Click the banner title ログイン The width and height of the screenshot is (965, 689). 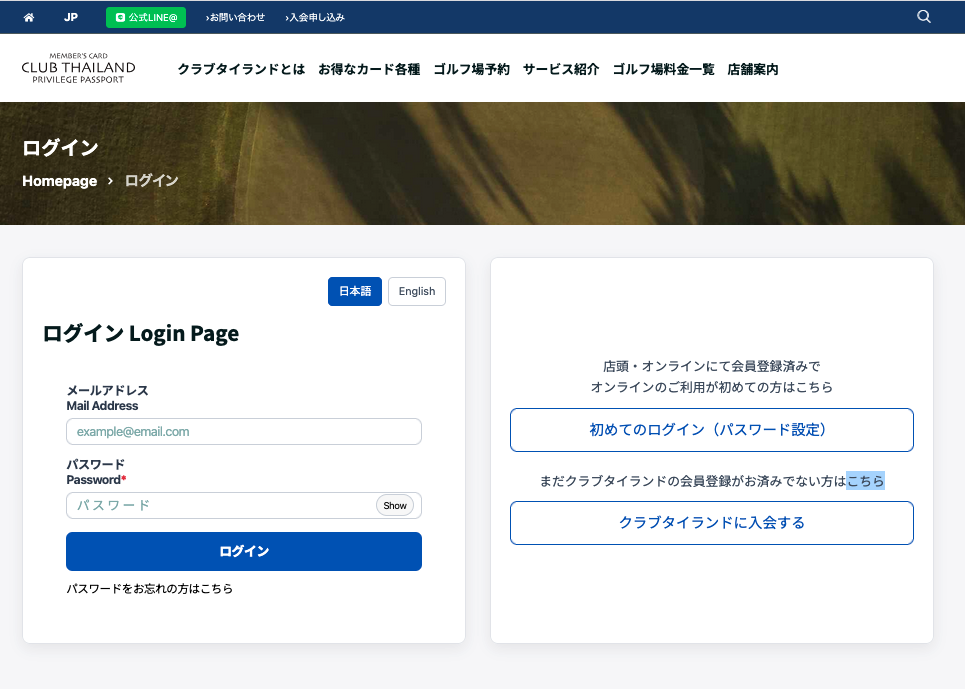click(x=60, y=148)
